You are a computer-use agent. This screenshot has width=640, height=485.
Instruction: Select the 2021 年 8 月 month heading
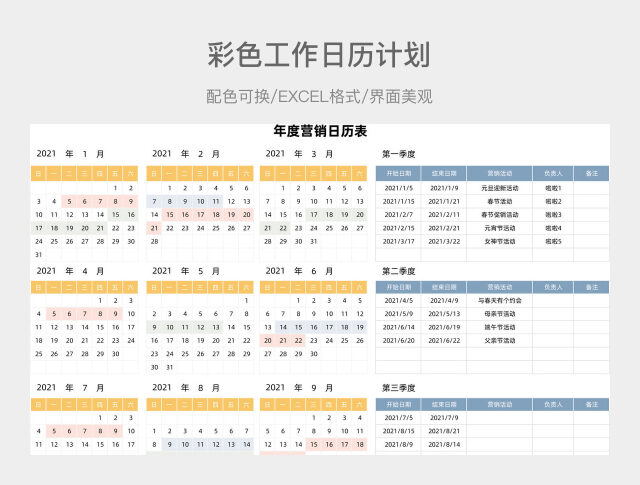186,387
